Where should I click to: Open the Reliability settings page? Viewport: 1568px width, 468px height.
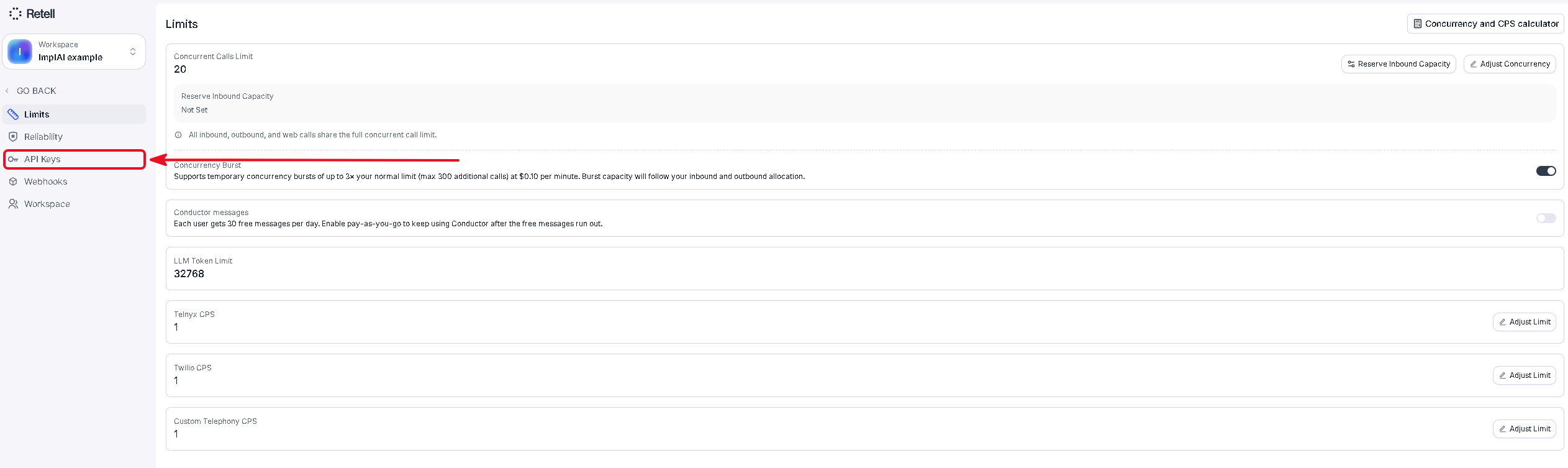[x=75, y=137]
